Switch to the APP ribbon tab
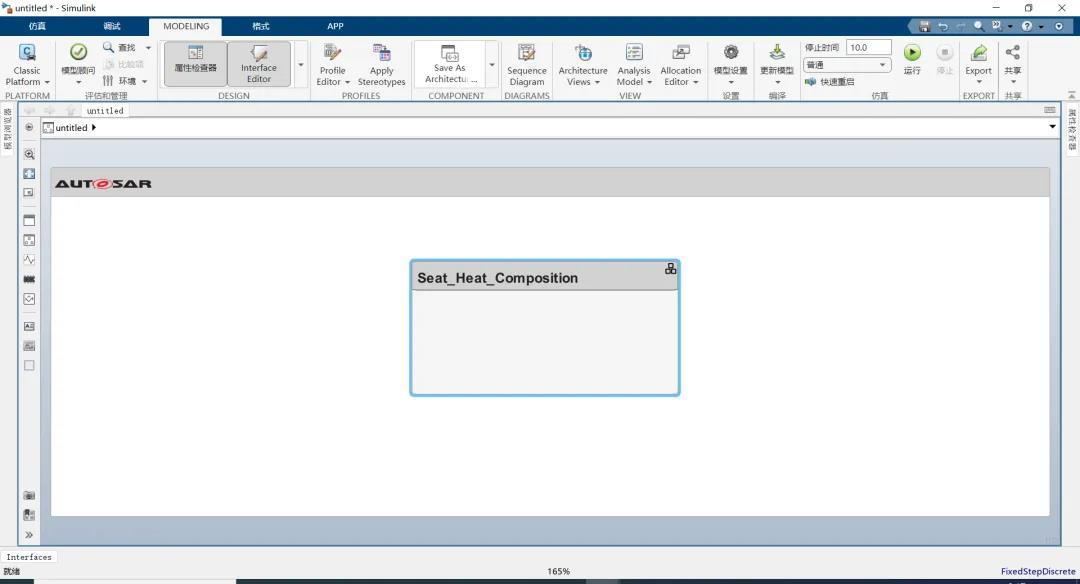Screen dimensions: 1080x584 tap(335, 26)
